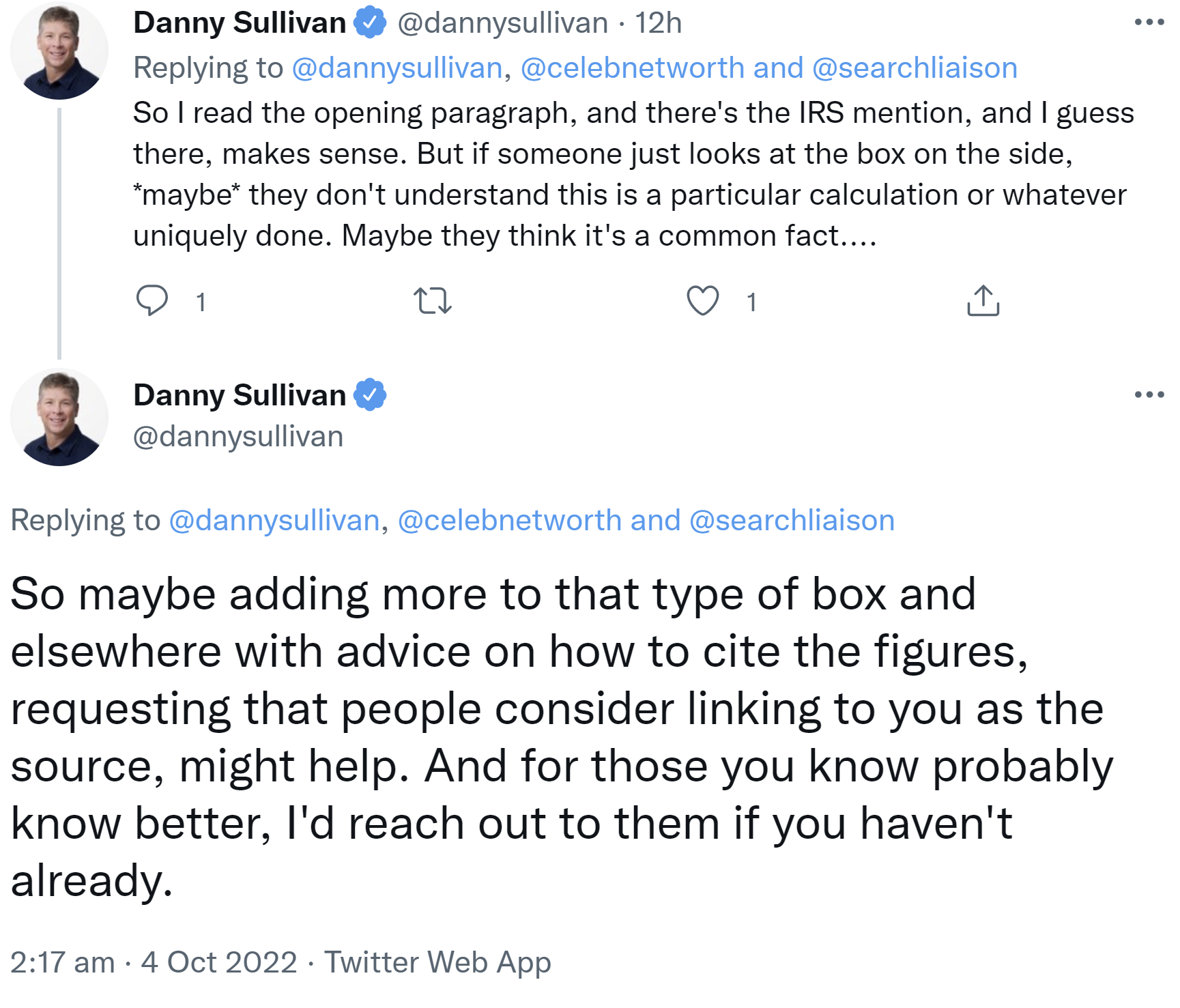Open @celebnetworth mention in main tweet reply line
Image resolution: width=1180 pixels, height=1008 pixels.
click(x=509, y=521)
